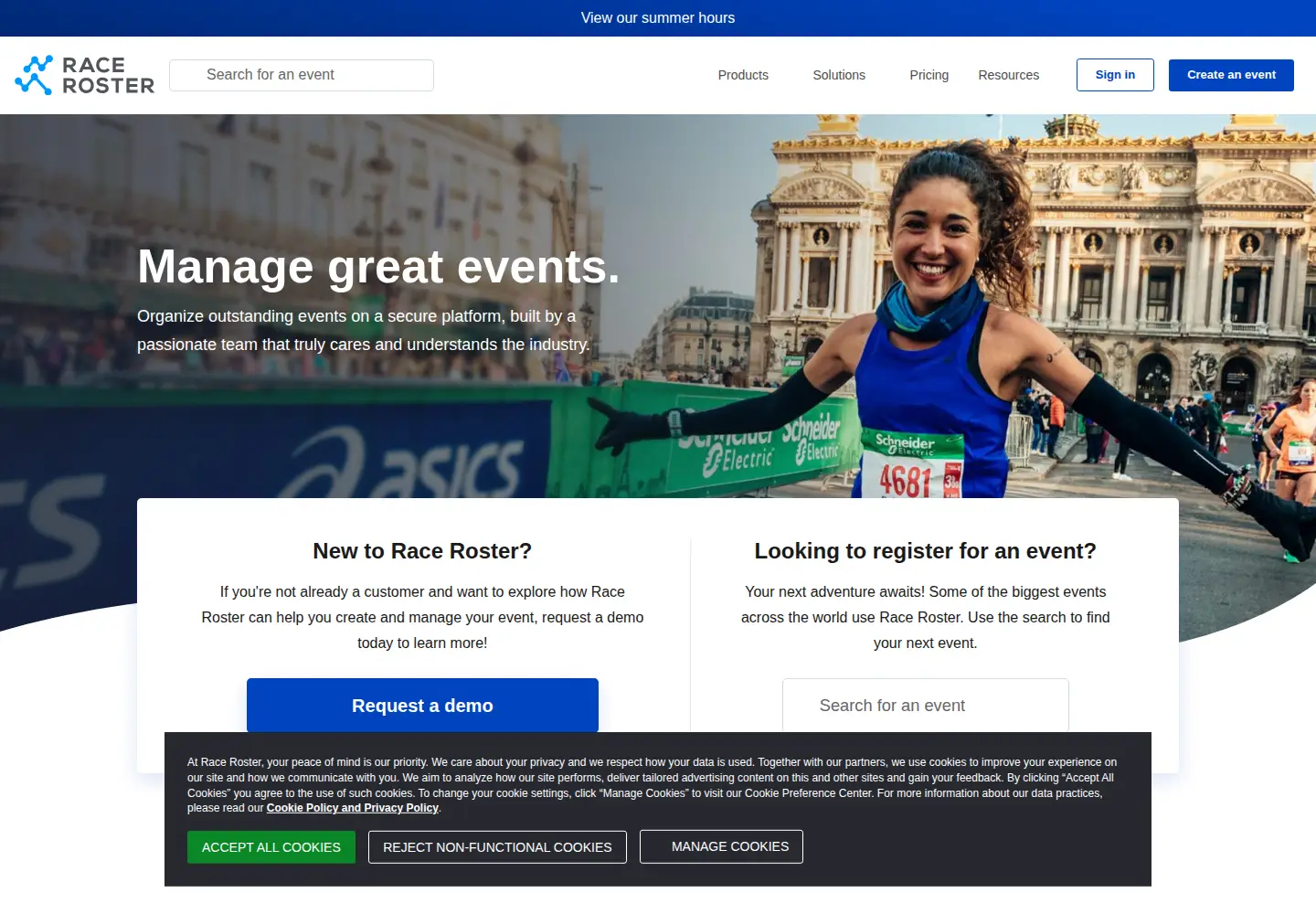Go to the Pricing page

tap(929, 75)
